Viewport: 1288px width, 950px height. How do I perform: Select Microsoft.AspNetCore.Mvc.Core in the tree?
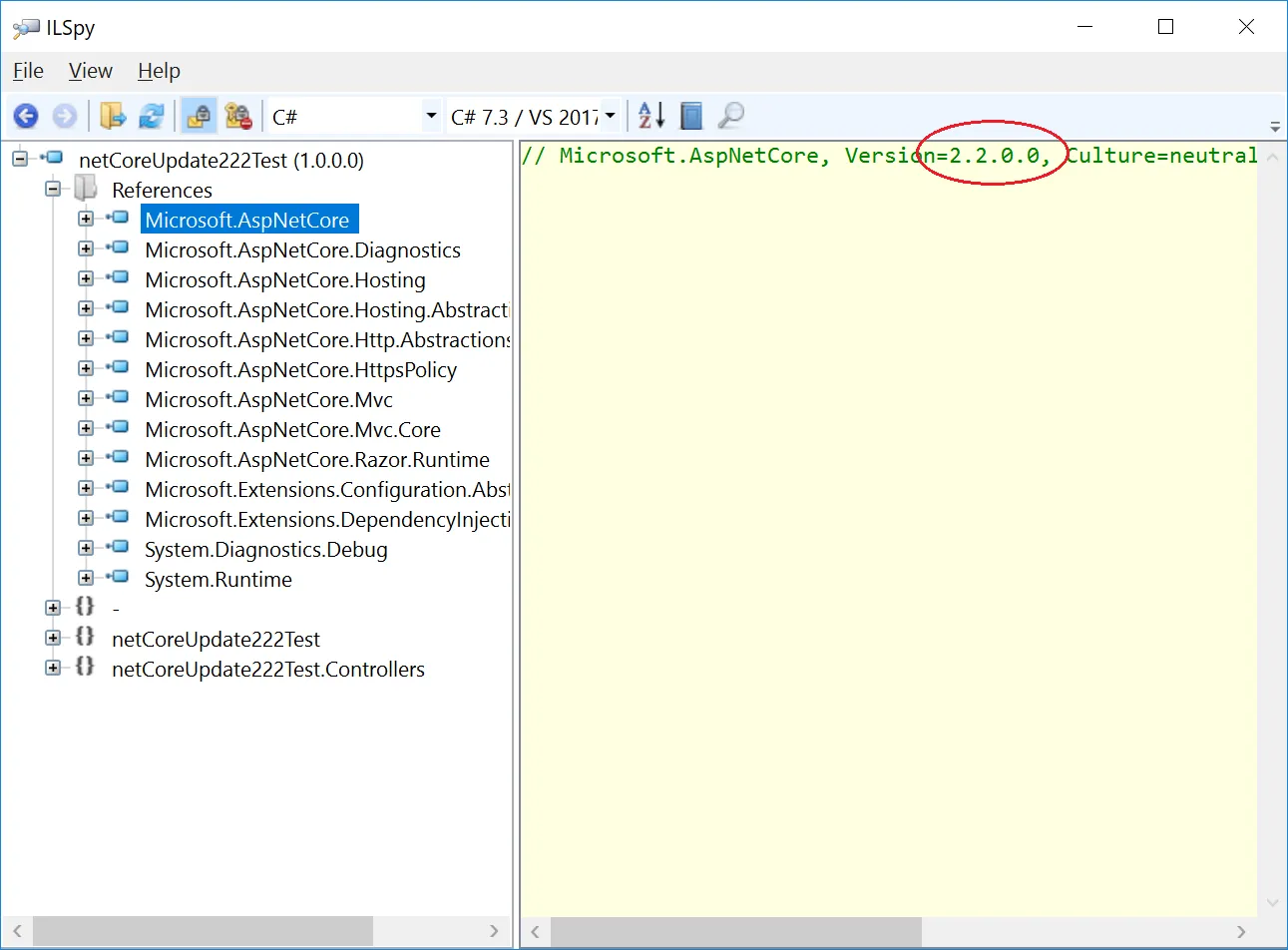(x=292, y=430)
